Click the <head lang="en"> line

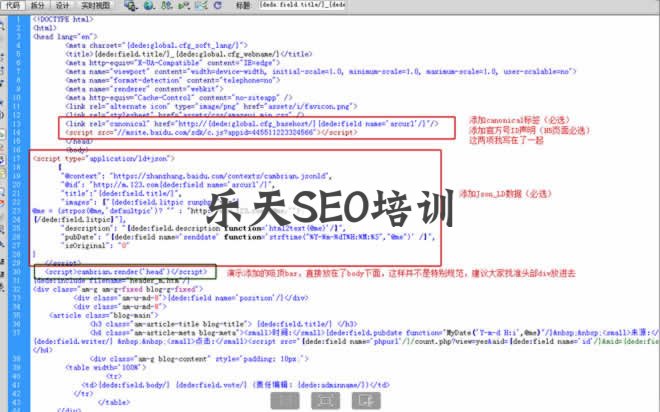(x=65, y=37)
